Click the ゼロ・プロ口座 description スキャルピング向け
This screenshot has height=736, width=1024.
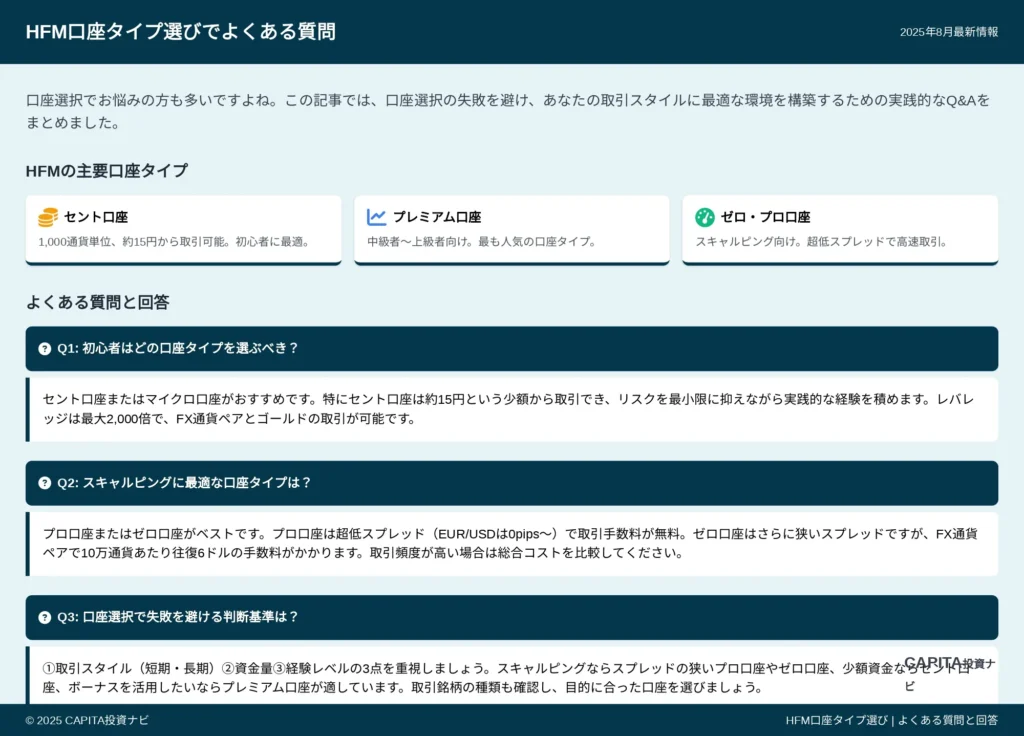pyautogui.click(x=822, y=242)
